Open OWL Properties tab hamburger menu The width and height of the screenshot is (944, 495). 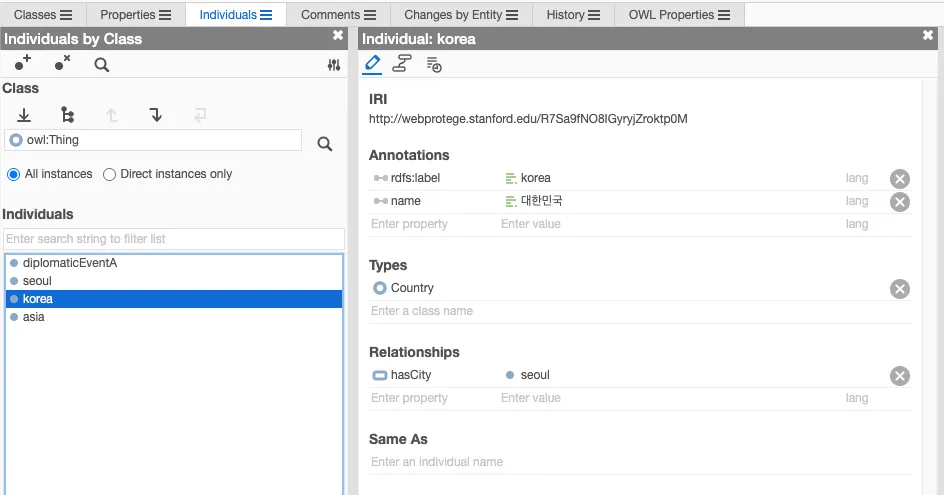pos(724,15)
